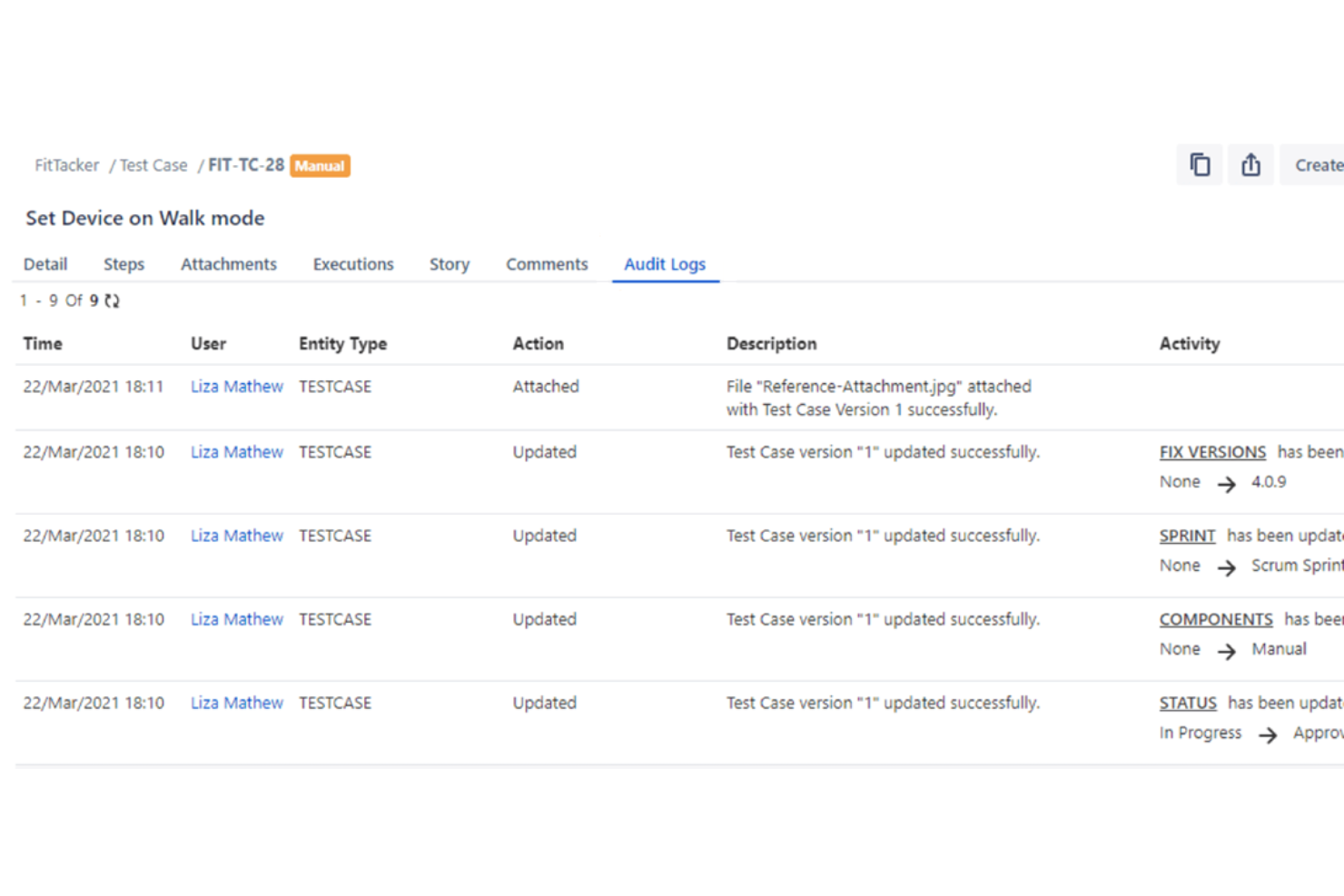Refresh the audit logs list
This screenshot has height=896, width=1344.
tap(111, 300)
